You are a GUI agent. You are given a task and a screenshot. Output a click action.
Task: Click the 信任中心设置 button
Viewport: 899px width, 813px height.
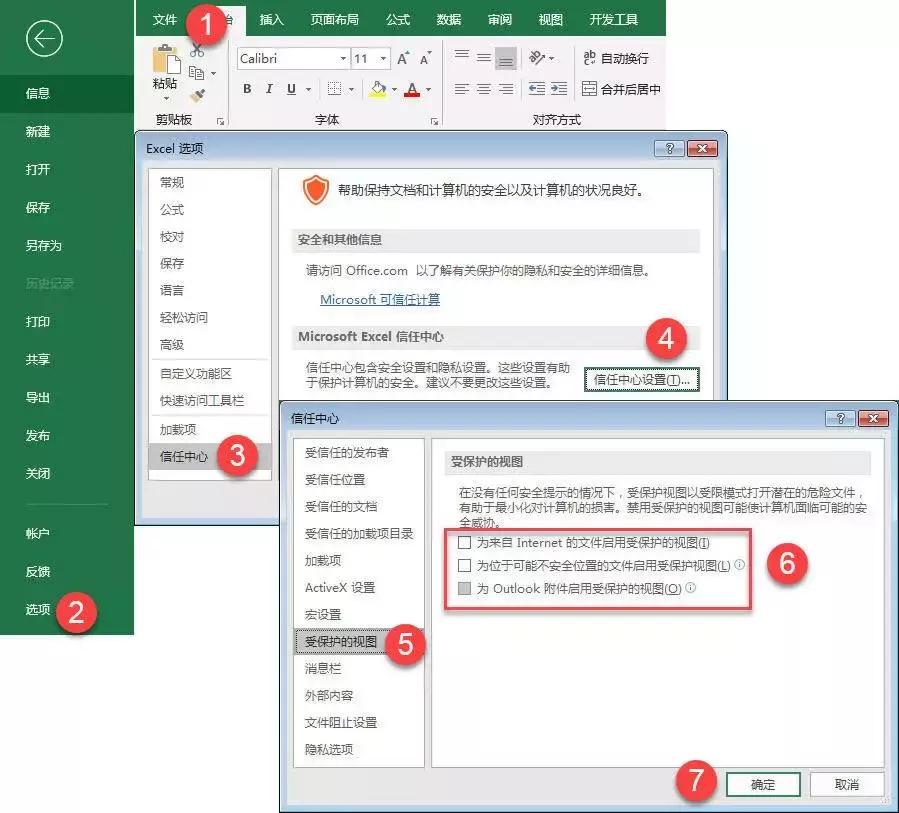(641, 380)
